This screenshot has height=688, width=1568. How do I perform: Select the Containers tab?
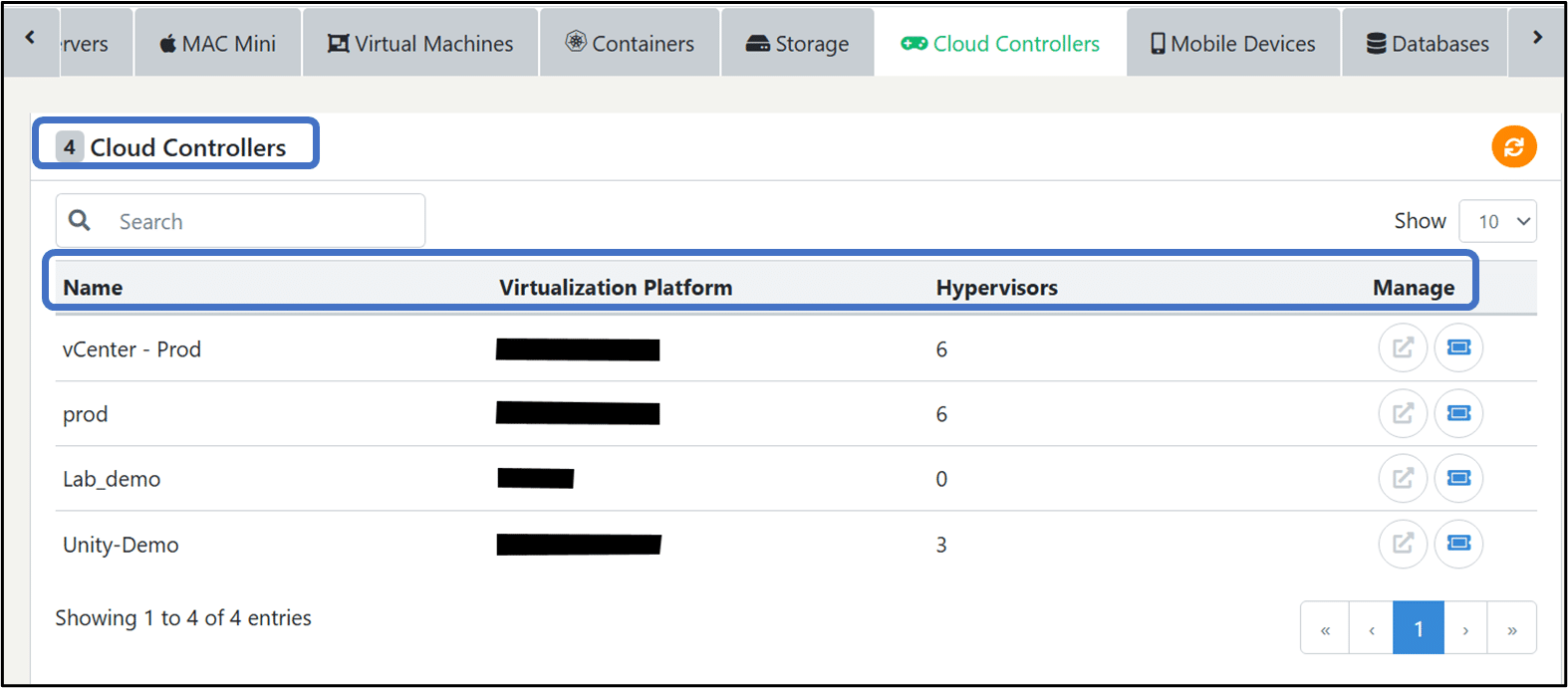click(x=630, y=43)
